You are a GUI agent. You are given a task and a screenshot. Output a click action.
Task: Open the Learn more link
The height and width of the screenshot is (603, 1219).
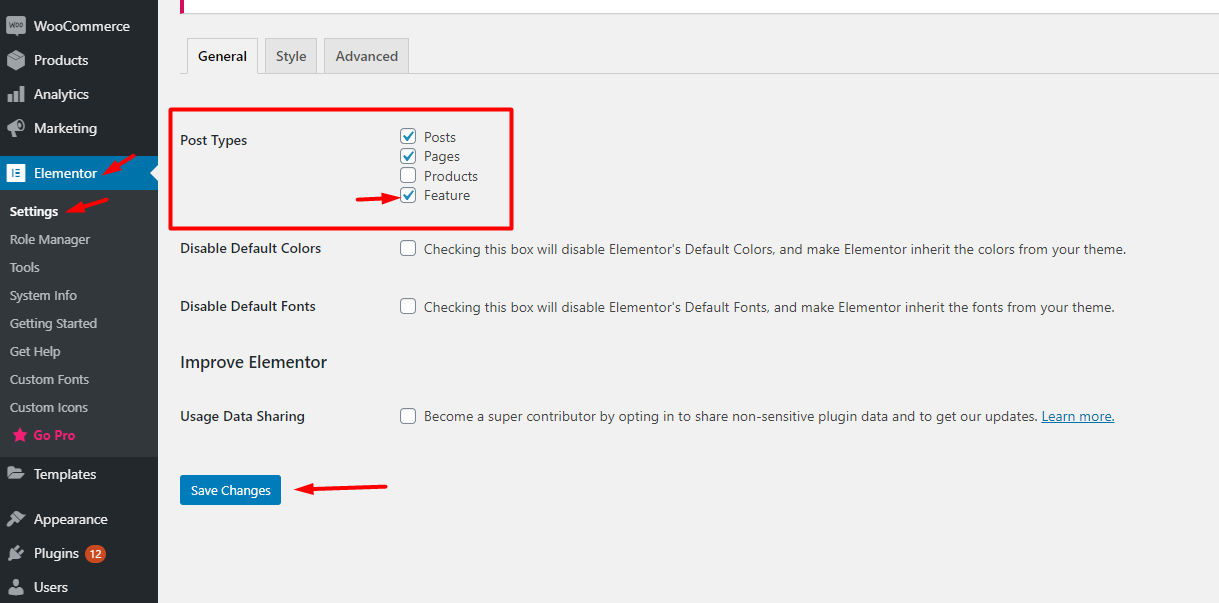click(x=1078, y=416)
